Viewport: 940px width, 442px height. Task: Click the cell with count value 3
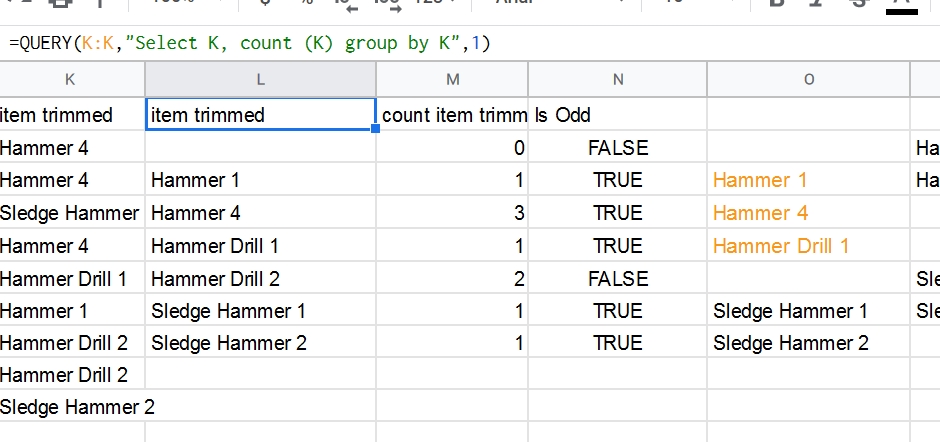[453, 213]
